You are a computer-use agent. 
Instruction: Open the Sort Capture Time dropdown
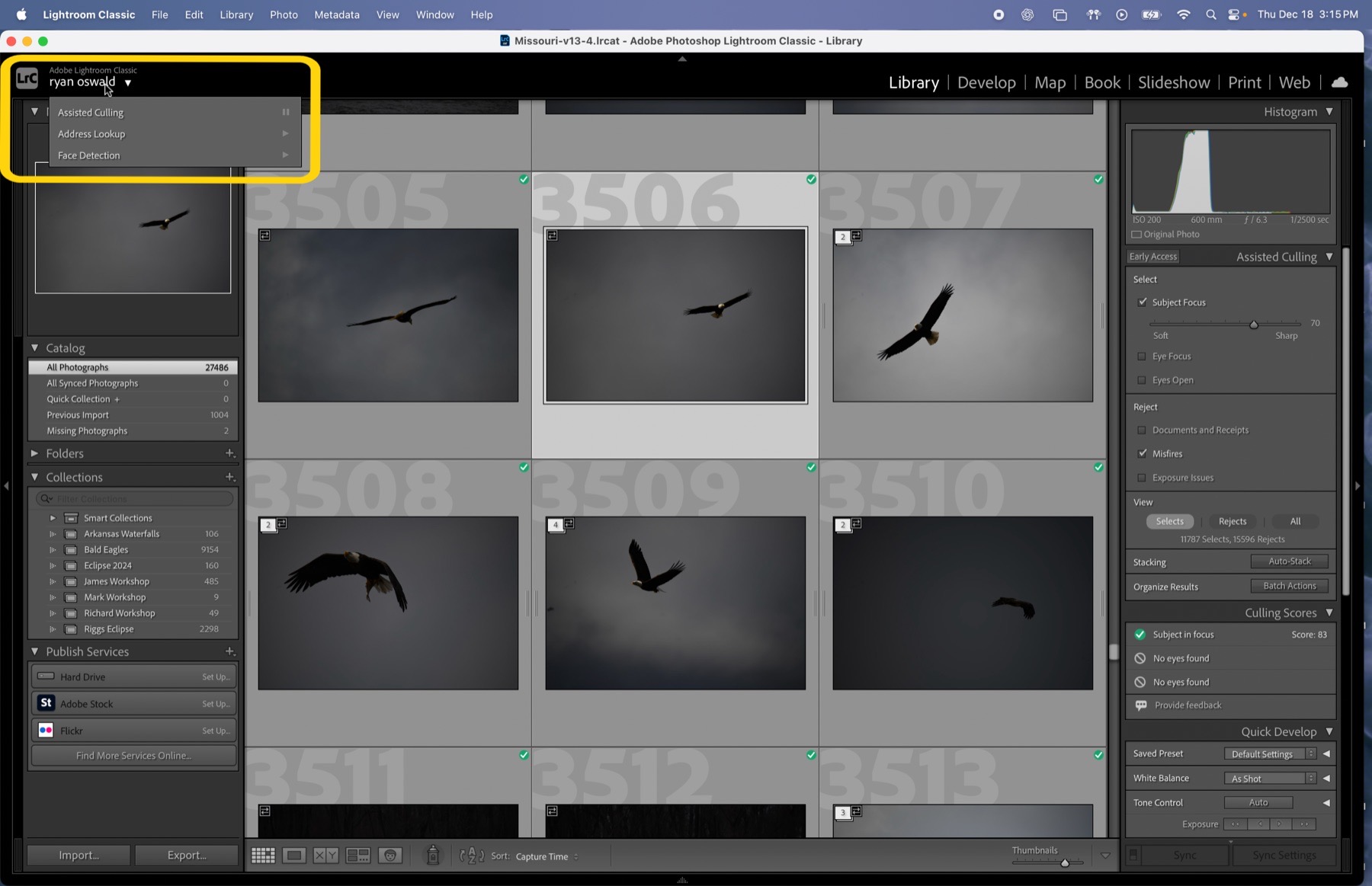[x=547, y=856]
